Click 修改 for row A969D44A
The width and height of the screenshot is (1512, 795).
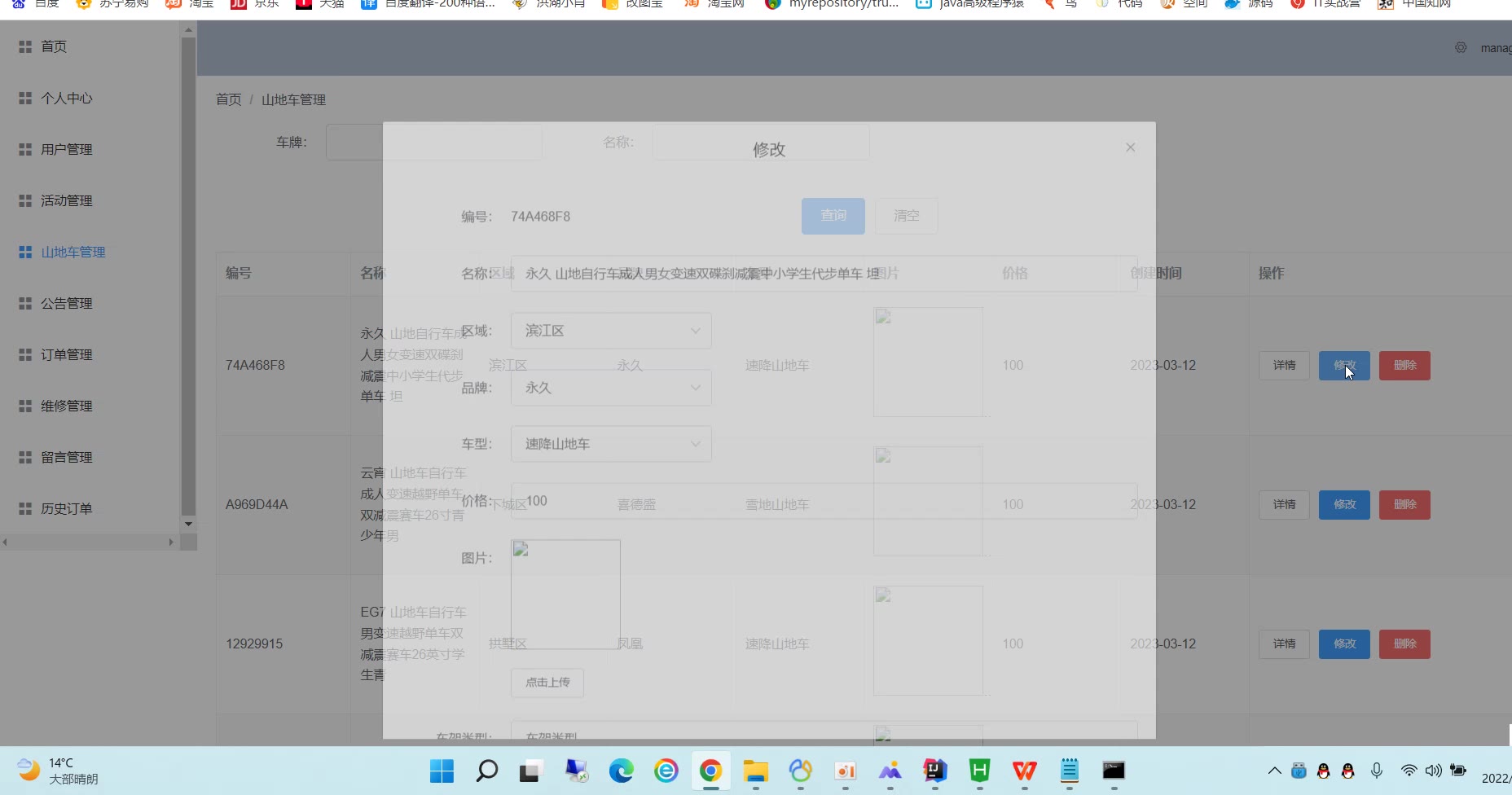[x=1344, y=505]
